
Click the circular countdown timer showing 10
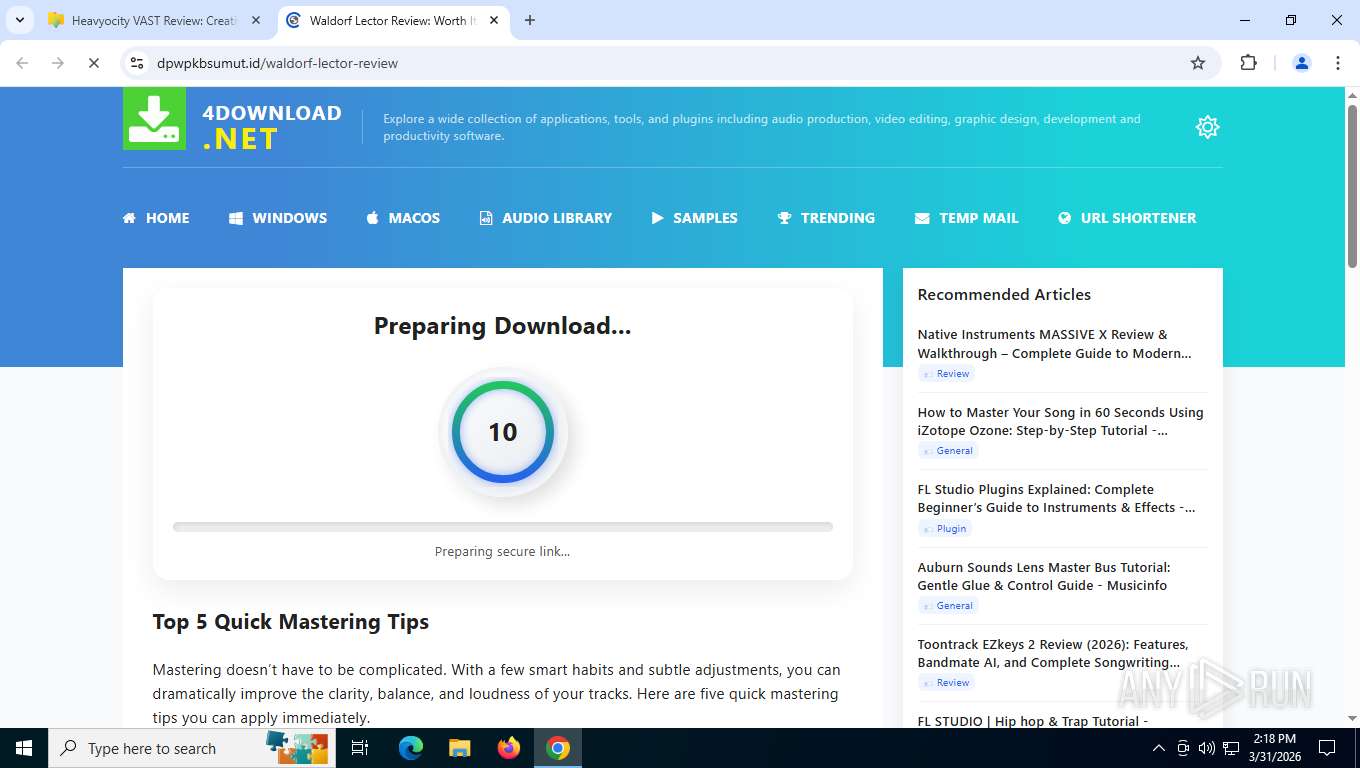(x=502, y=432)
